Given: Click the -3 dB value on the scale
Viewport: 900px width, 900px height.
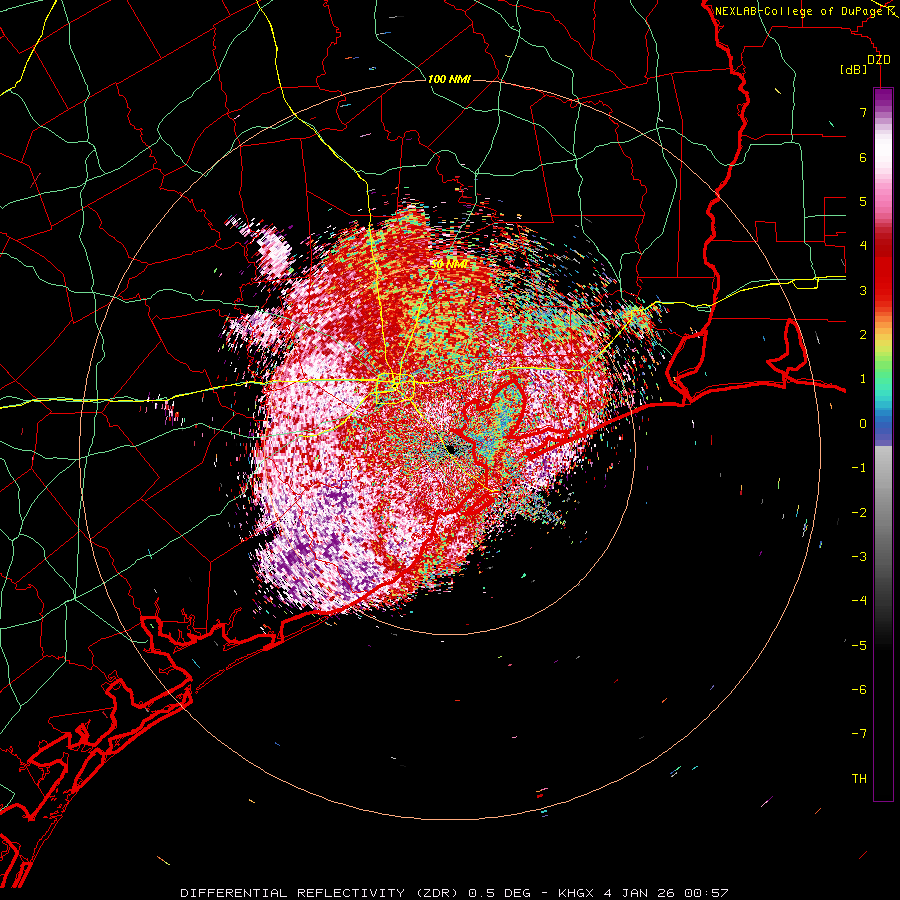Looking at the screenshot, I should (x=859, y=557).
